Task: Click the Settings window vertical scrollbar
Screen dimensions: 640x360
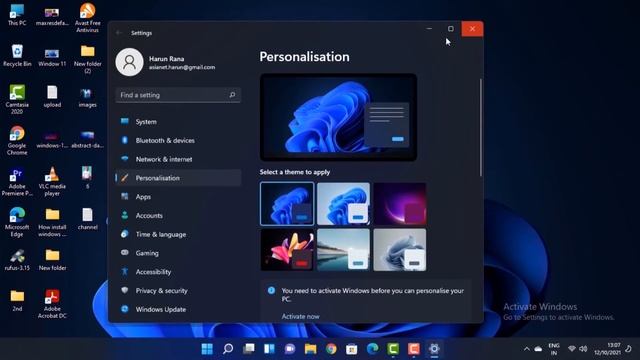Action: [481, 127]
